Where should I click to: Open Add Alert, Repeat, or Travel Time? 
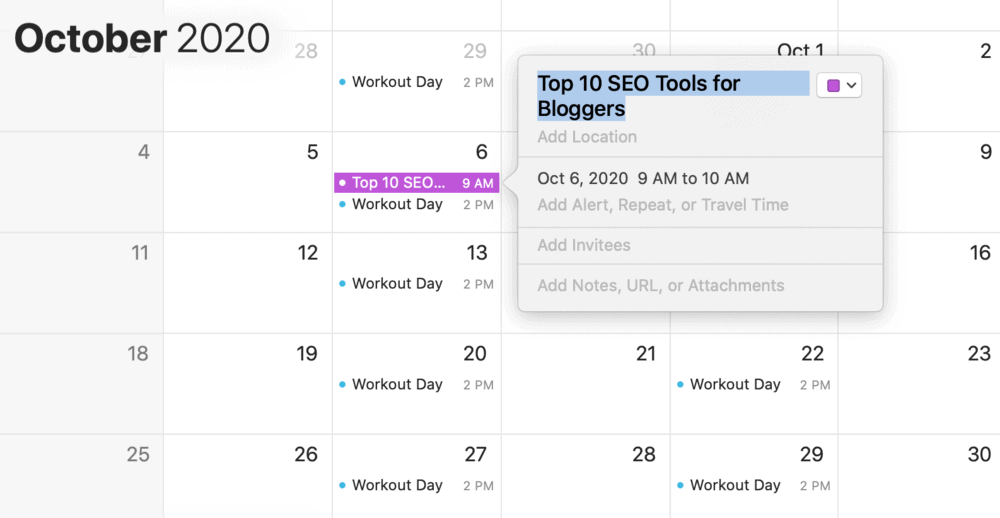(x=663, y=205)
